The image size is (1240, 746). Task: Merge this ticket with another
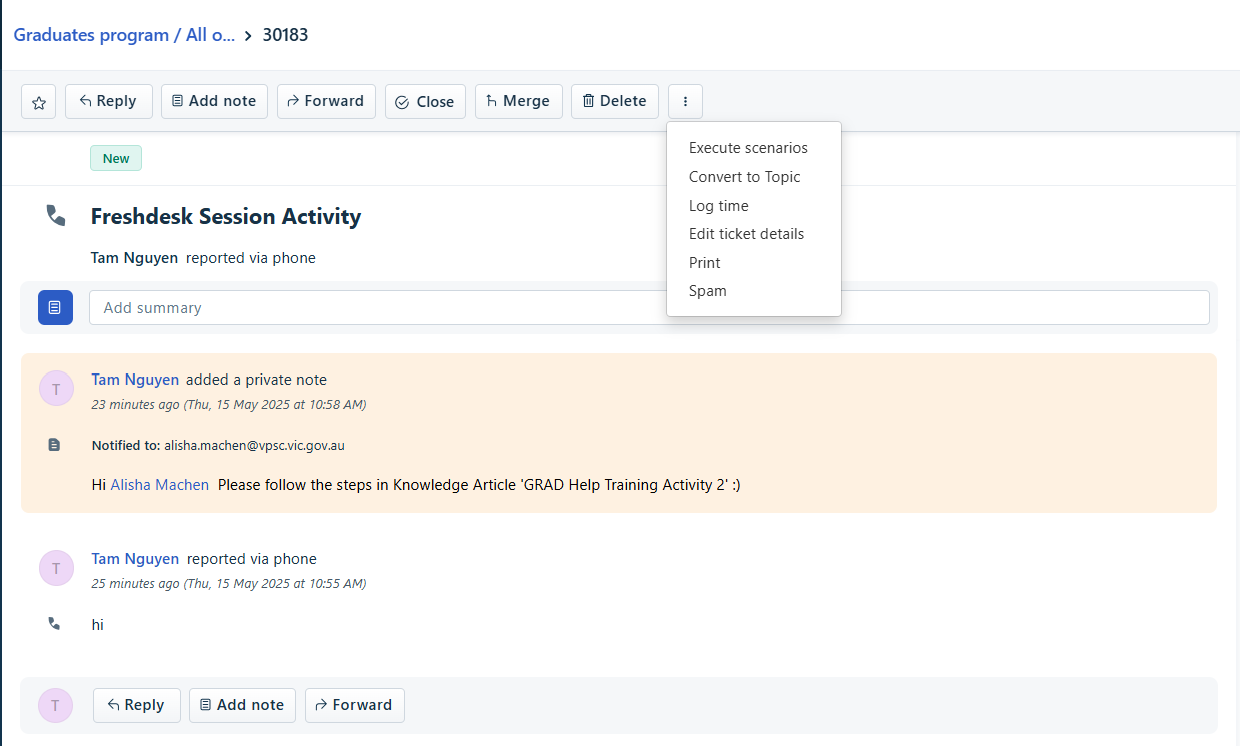click(x=518, y=101)
